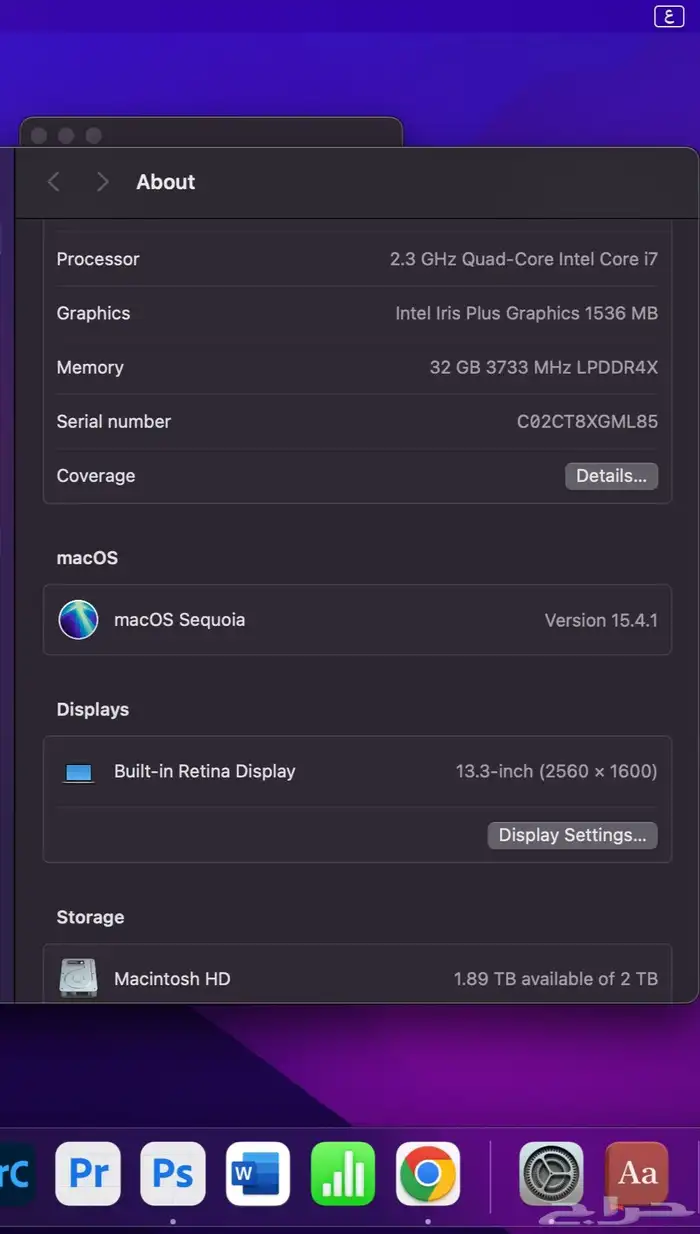Click the Built-in Retina Display icon

(78, 772)
